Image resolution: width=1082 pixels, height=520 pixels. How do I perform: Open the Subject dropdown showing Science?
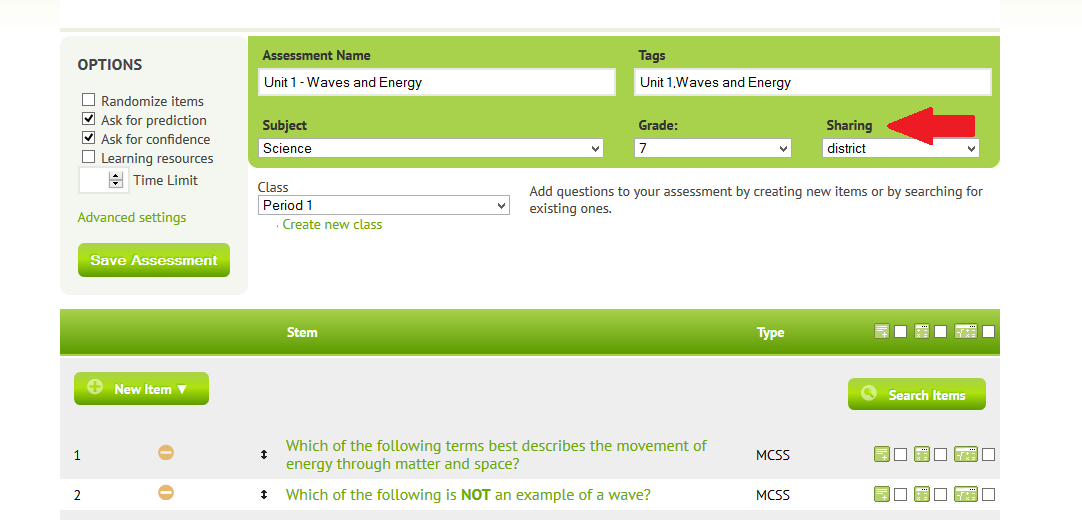click(x=431, y=148)
